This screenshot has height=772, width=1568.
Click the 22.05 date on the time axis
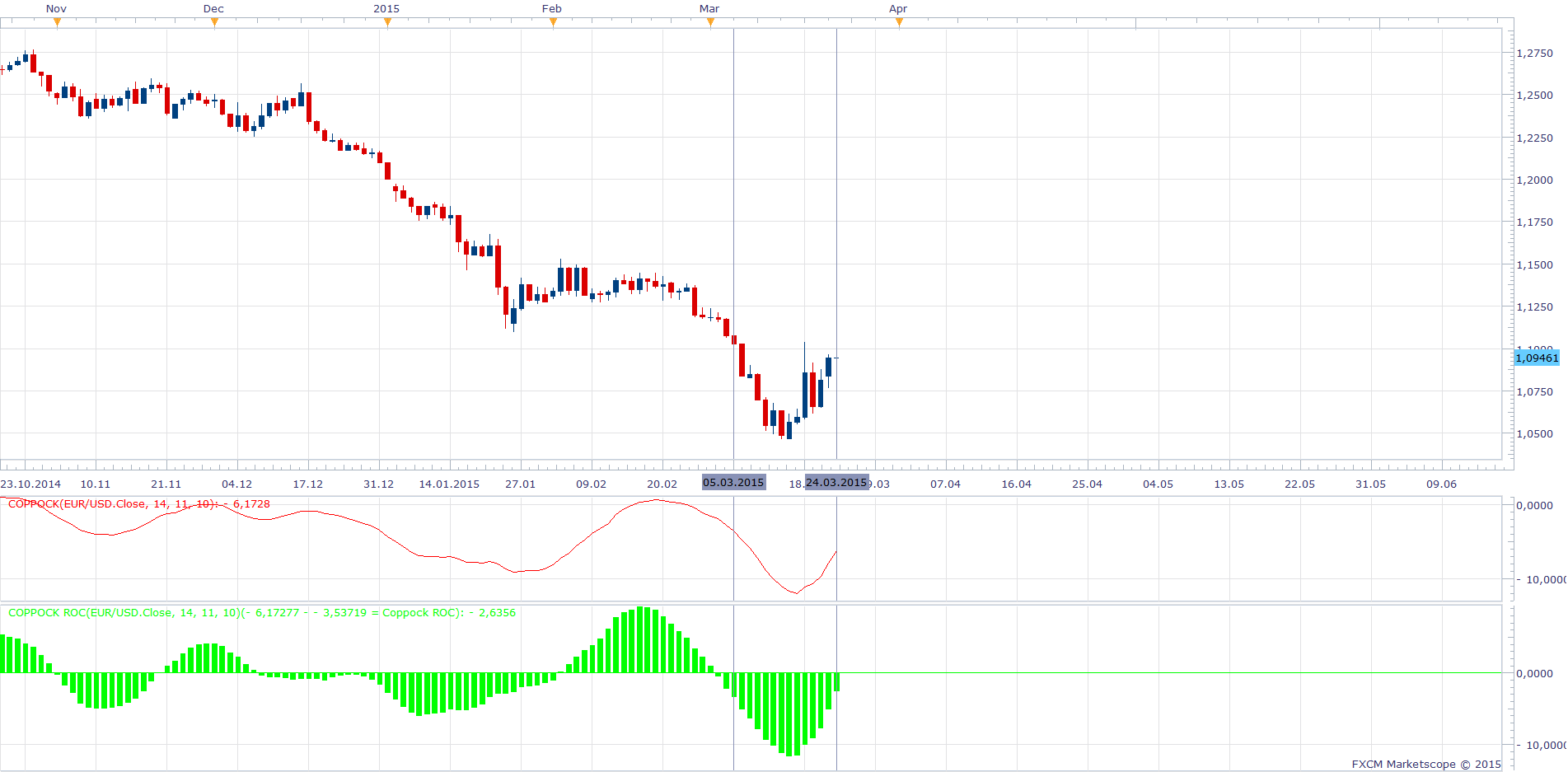1300,484
